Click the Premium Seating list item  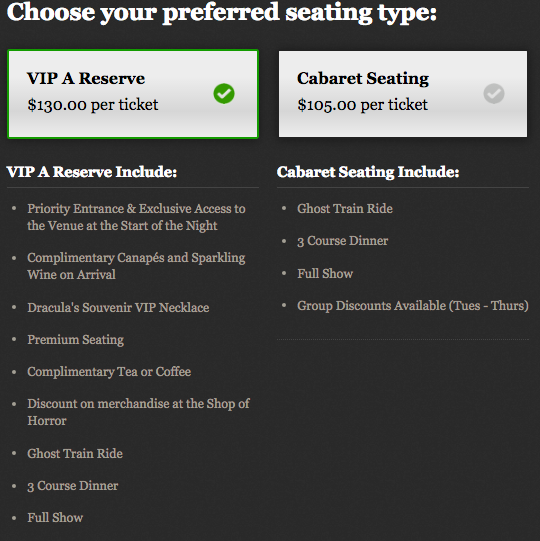[76, 340]
